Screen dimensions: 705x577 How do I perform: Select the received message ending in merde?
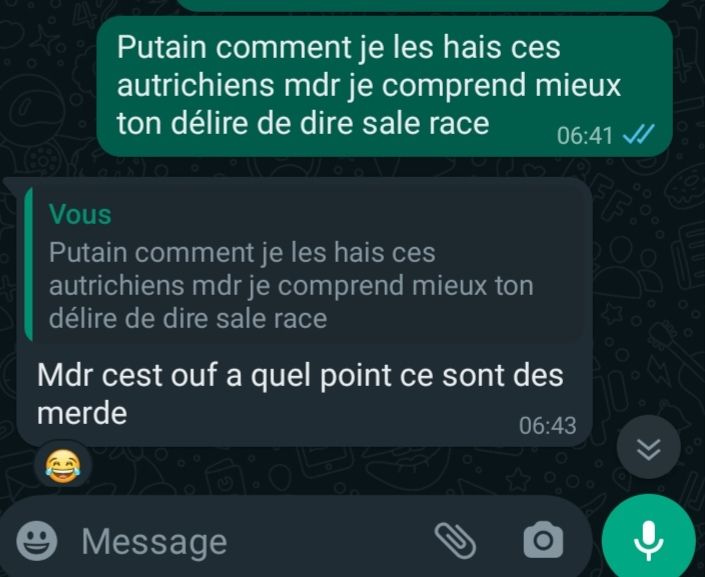[x=304, y=312]
